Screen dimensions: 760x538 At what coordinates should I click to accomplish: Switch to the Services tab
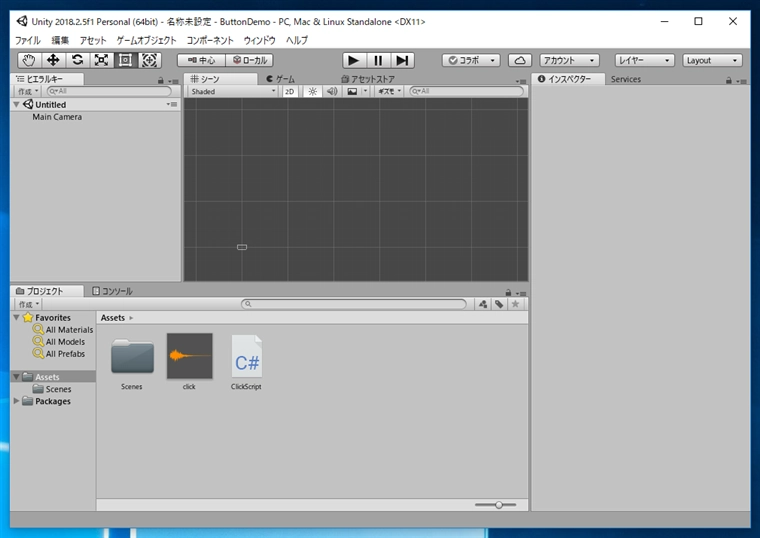(626, 79)
